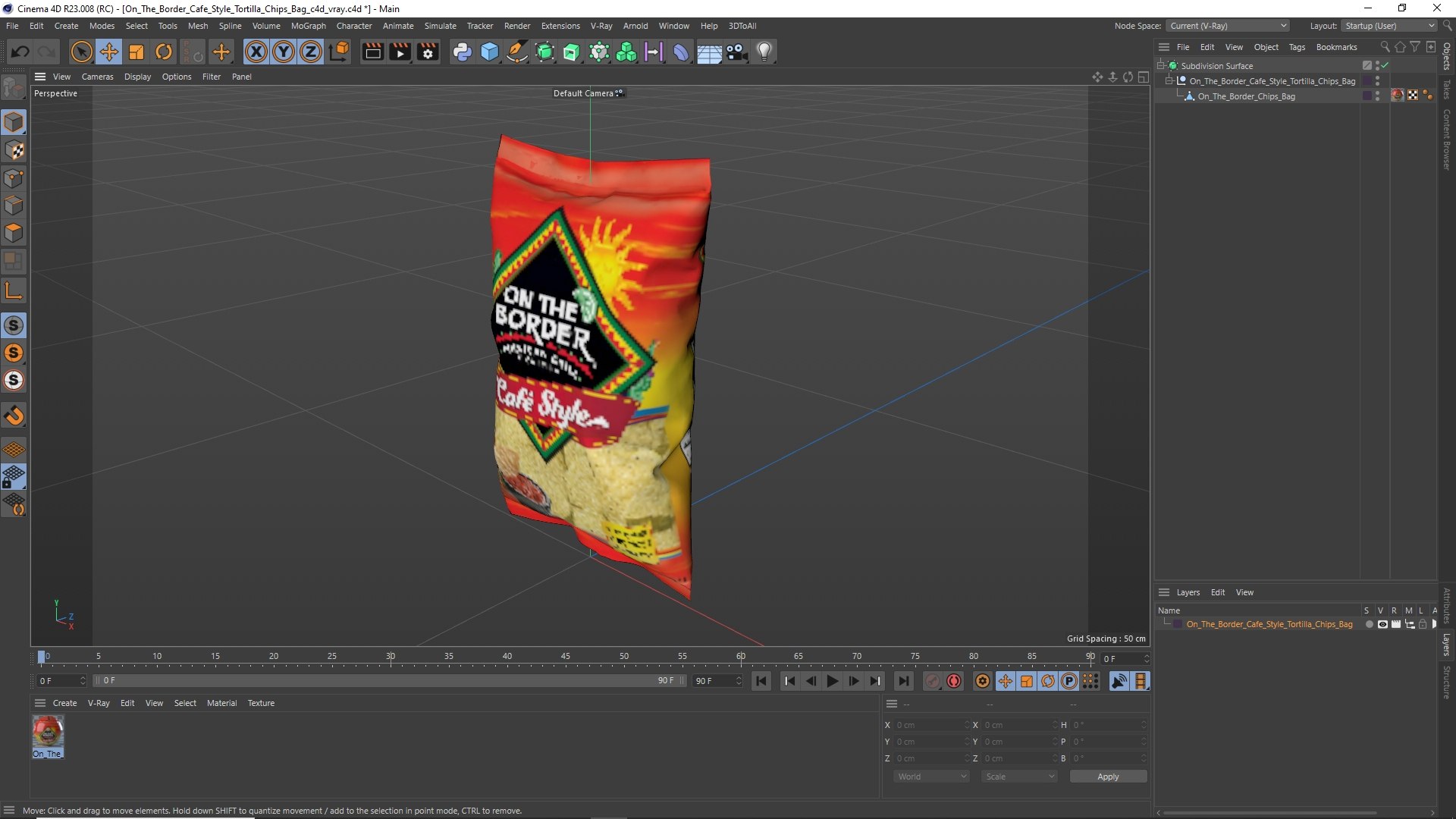
Task: Add a Cube primitive object
Action: [x=490, y=52]
